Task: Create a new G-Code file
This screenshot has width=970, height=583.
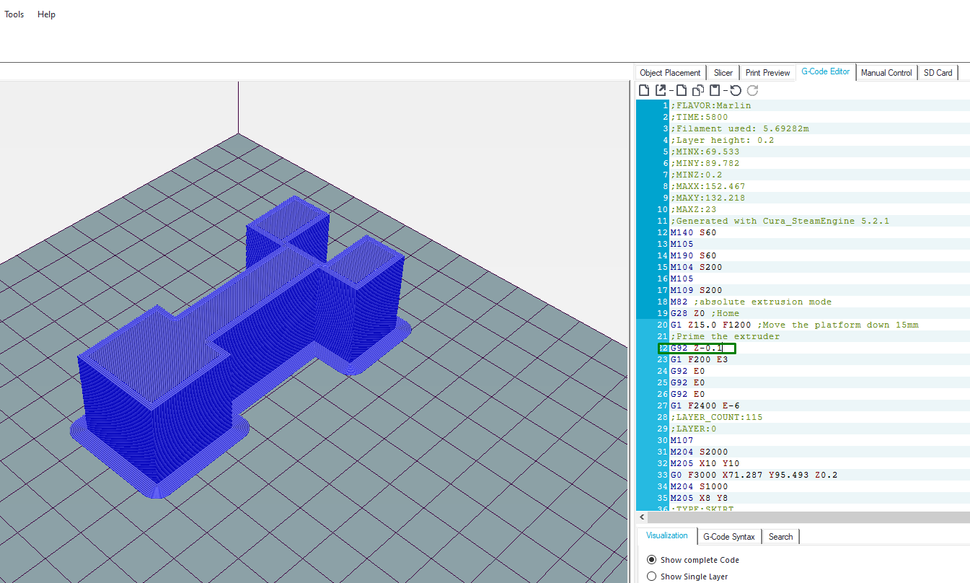Action: [644, 90]
